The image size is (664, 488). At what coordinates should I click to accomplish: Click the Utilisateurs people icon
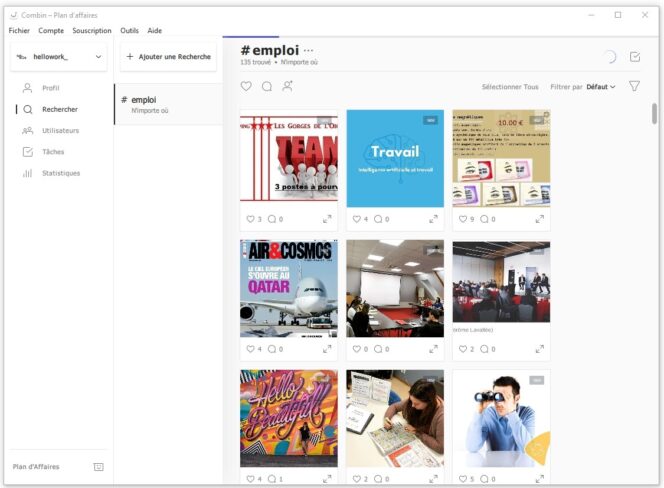[x=28, y=130]
